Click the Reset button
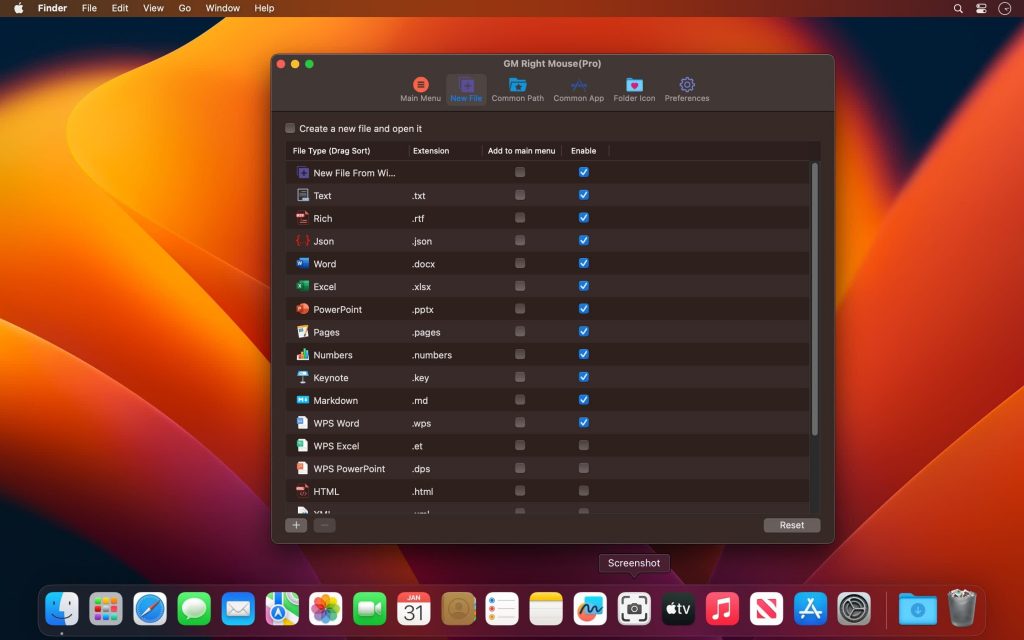Screen dimensions: 1024x640 [x=791, y=524]
